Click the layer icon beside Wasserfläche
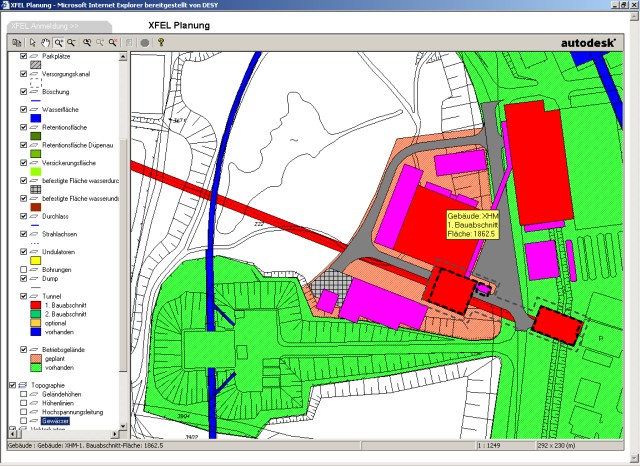The width and height of the screenshot is (640, 466). 34,110
